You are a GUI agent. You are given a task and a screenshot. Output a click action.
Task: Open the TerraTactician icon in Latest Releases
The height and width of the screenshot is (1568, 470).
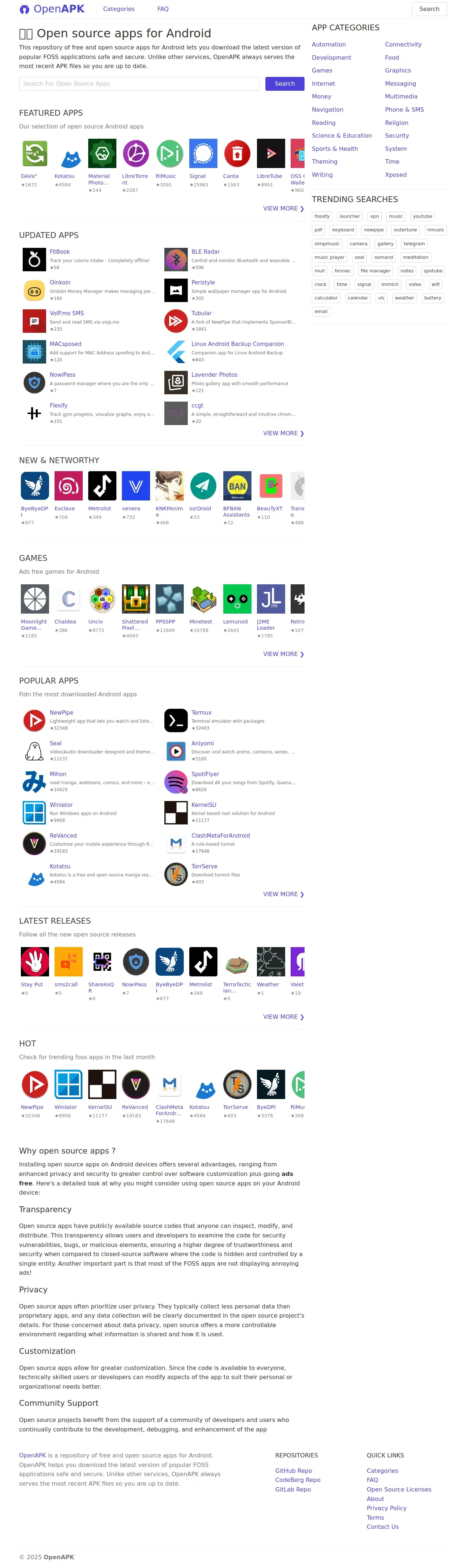coord(237,962)
